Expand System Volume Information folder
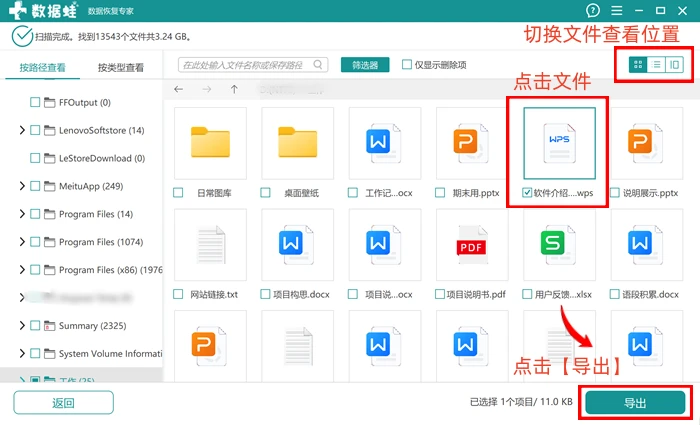The height and width of the screenshot is (425, 700). pyautogui.click(x=22, y=354)
